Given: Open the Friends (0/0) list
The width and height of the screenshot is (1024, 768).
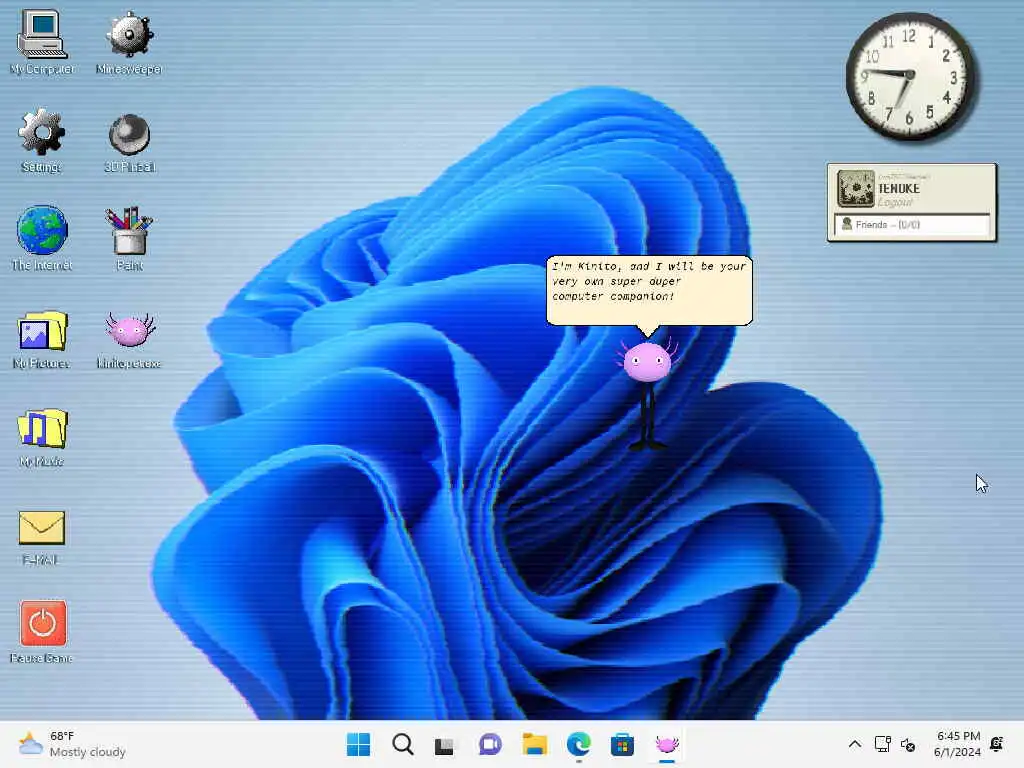Looking at the screenshot, I should (912, 225).
